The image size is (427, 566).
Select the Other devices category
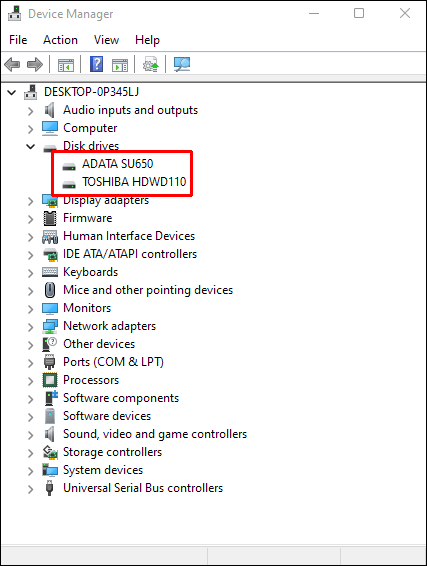(x=99, y=344)
